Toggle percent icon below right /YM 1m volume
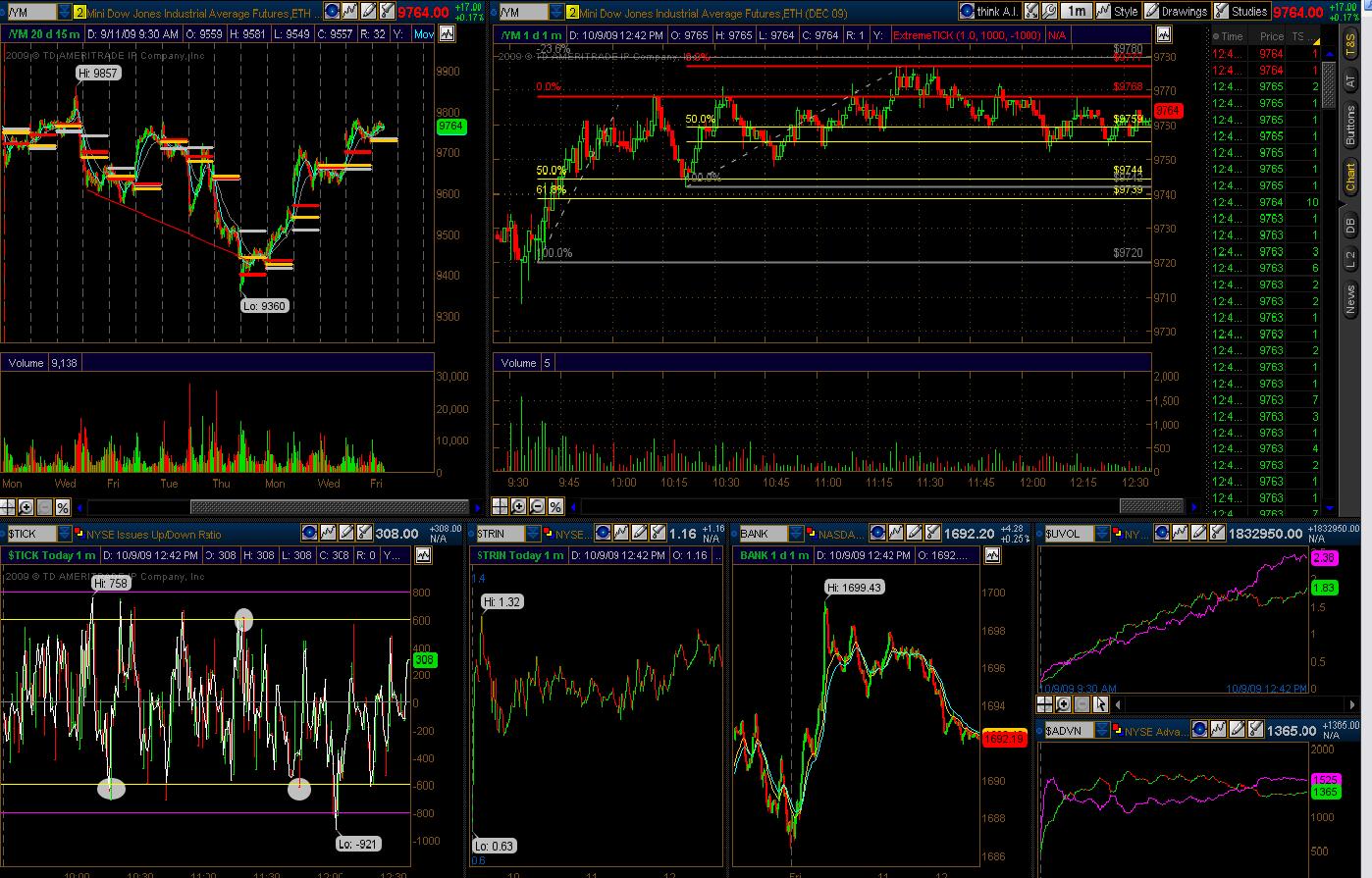 coord(555,506)
